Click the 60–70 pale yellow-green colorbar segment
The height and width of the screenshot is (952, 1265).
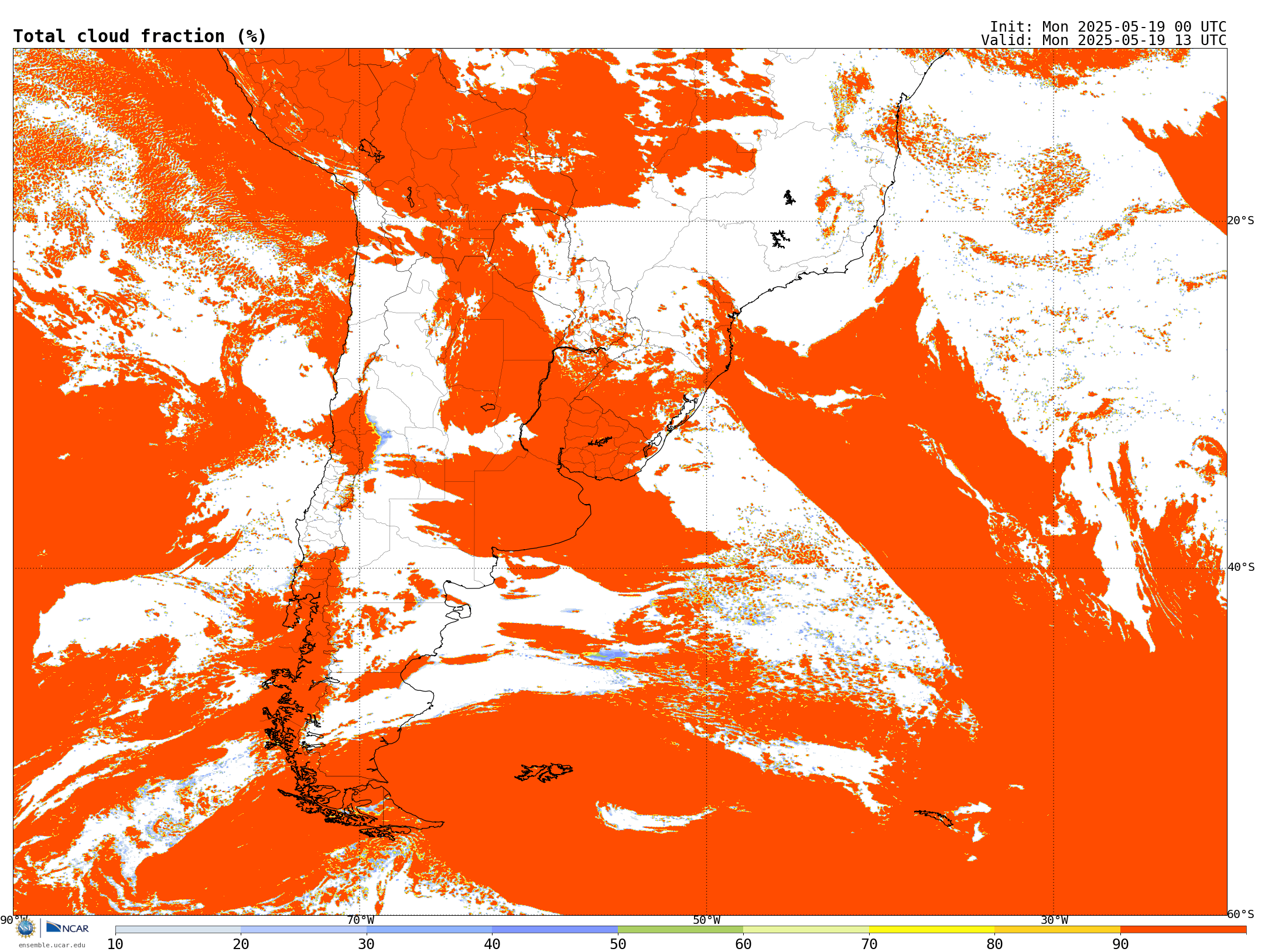[x=806, y=930]
